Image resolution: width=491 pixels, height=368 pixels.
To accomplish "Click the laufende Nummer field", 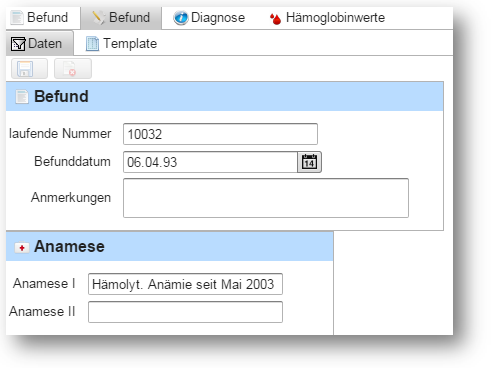I will click(220, 134).
